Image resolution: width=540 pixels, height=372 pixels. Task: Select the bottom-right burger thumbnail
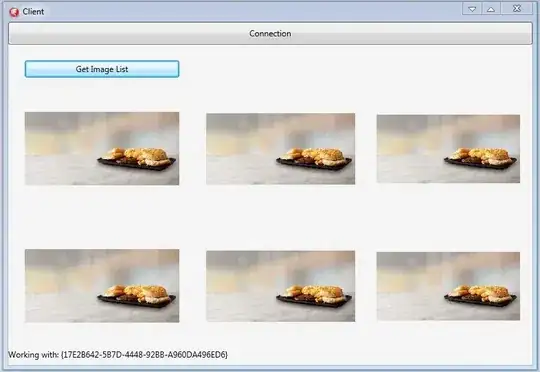tap(448, 286)
